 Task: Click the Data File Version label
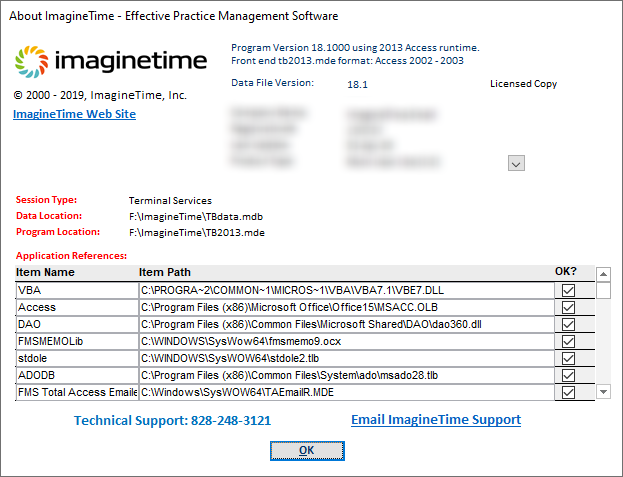[x=273, y=83]
